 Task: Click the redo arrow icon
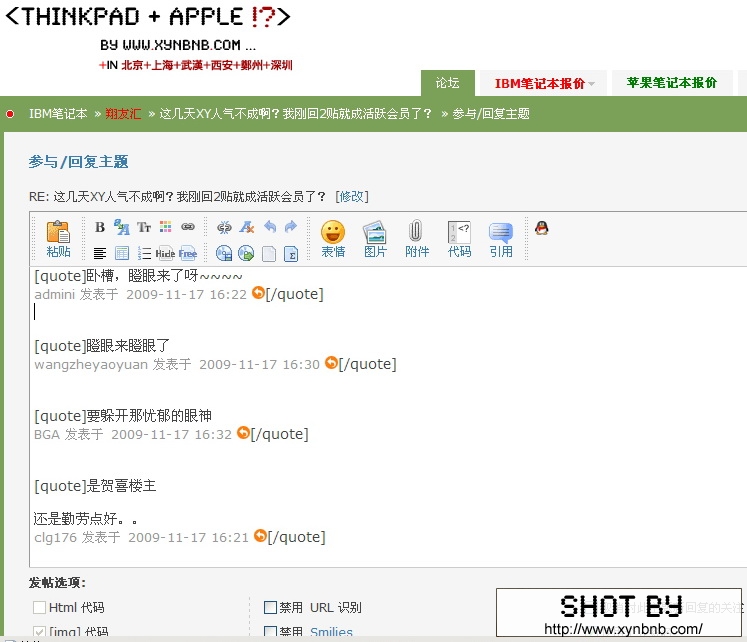point(291,227)
